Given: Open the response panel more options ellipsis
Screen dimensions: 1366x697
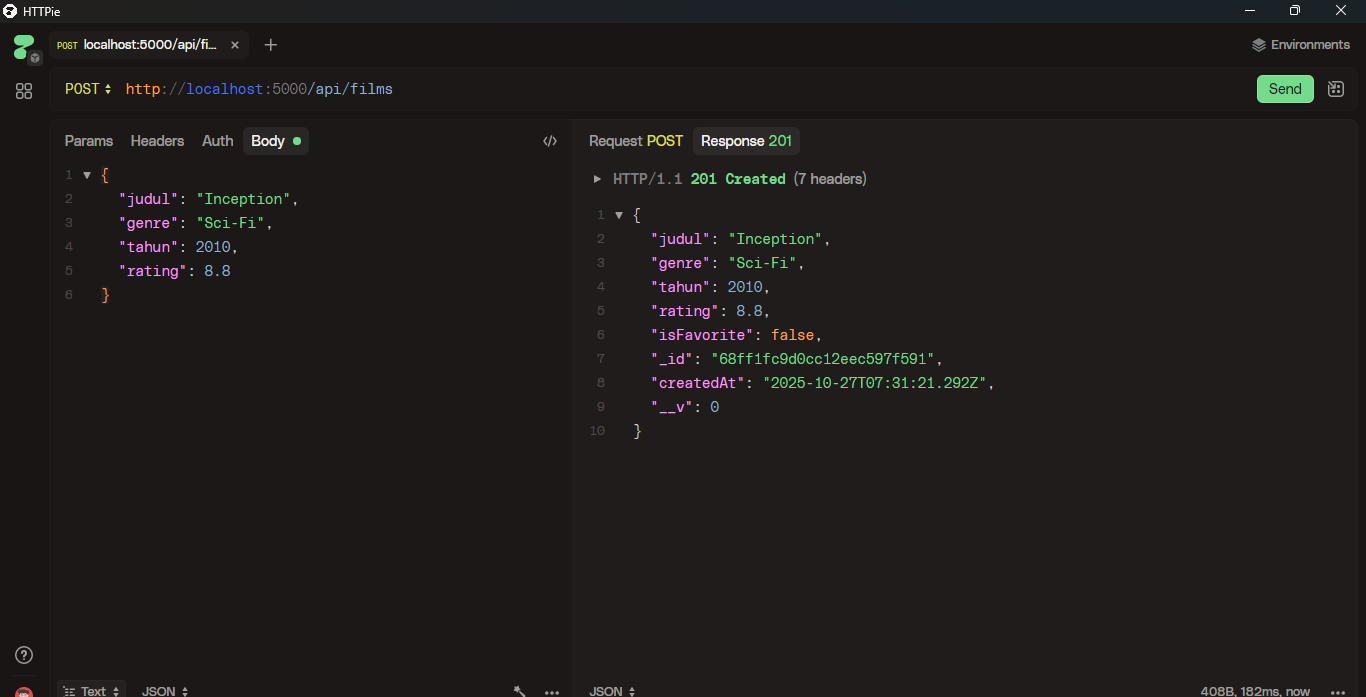Looking at the screenshot, I should (x=1338, y=691).
